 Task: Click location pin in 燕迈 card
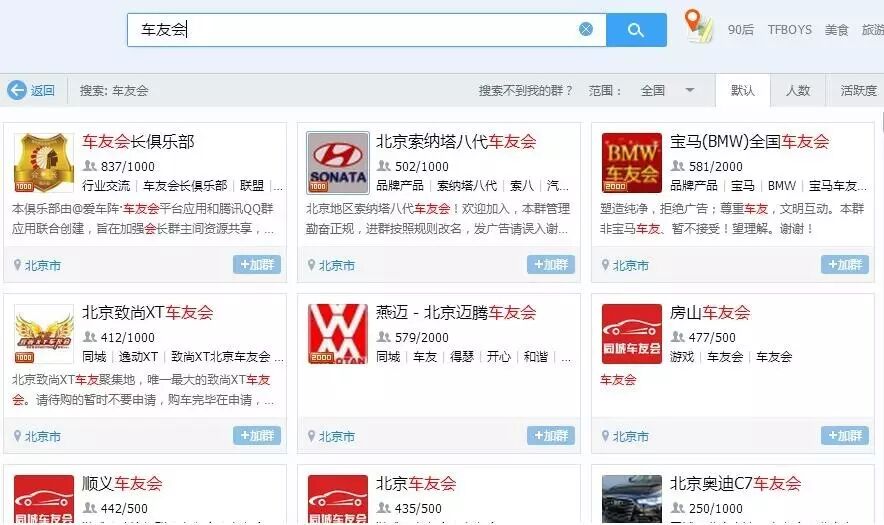pyautogui.click(x=311, y=436)
